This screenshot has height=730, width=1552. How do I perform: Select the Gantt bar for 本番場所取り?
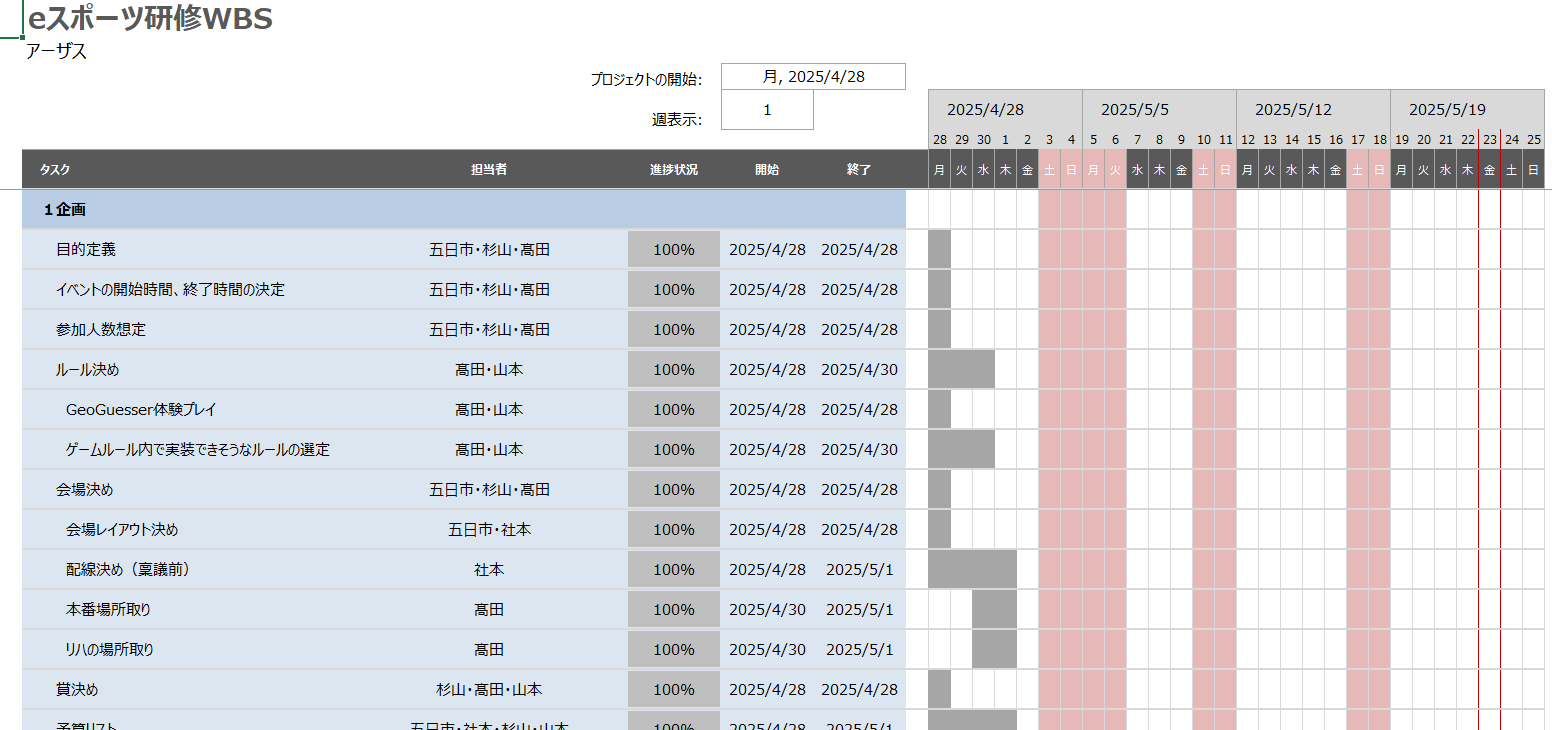[994, 610]
